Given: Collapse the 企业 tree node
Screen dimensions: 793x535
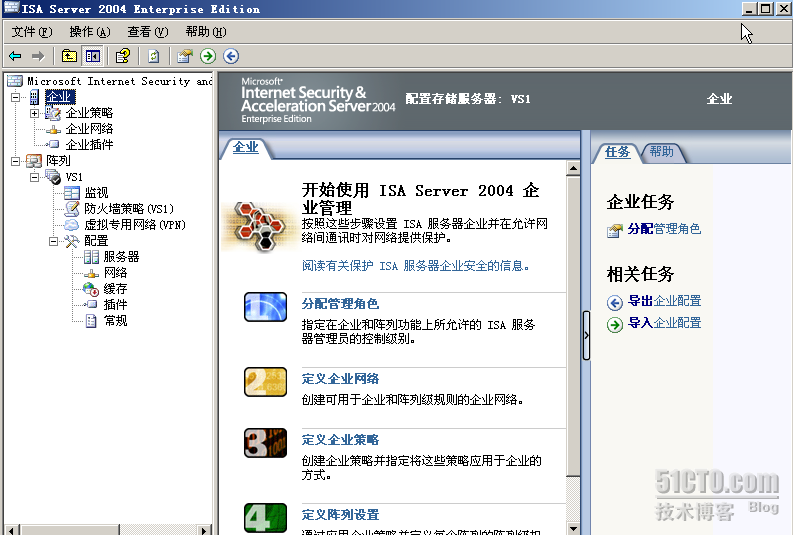Looking at the screenshot, I should [16, 97].
